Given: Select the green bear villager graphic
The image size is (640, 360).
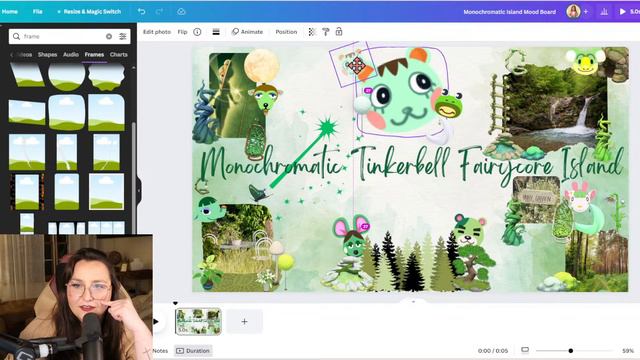Looking at the screenshot, I should 469,231.
